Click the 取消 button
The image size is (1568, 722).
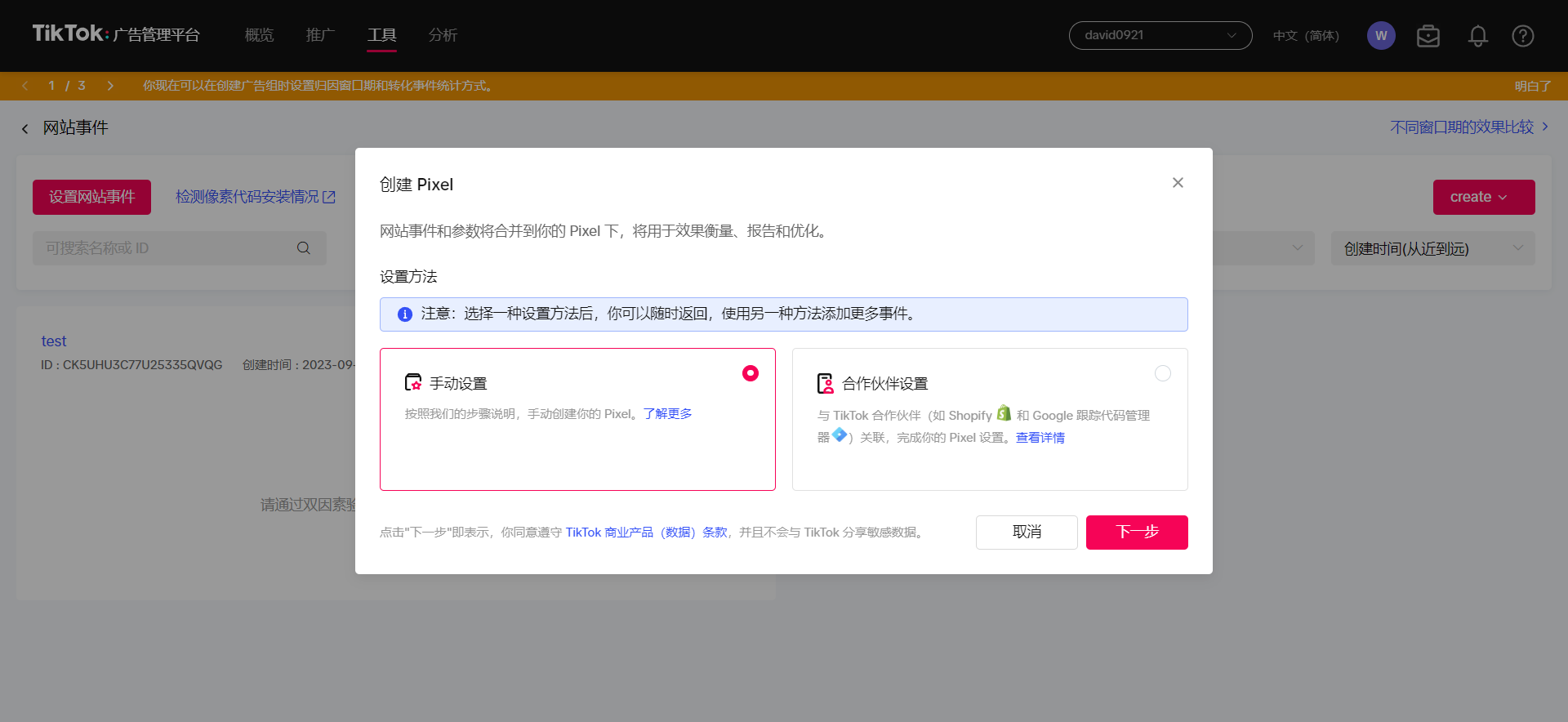coord(1027,533)
